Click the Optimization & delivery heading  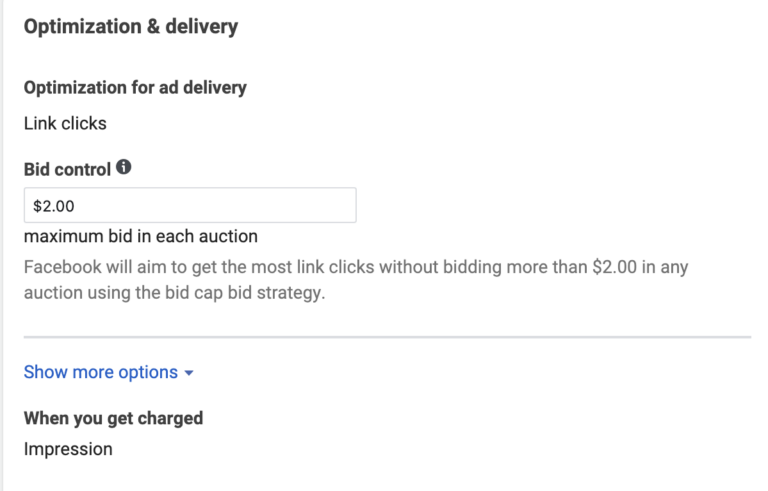click(x=131, y=27)
